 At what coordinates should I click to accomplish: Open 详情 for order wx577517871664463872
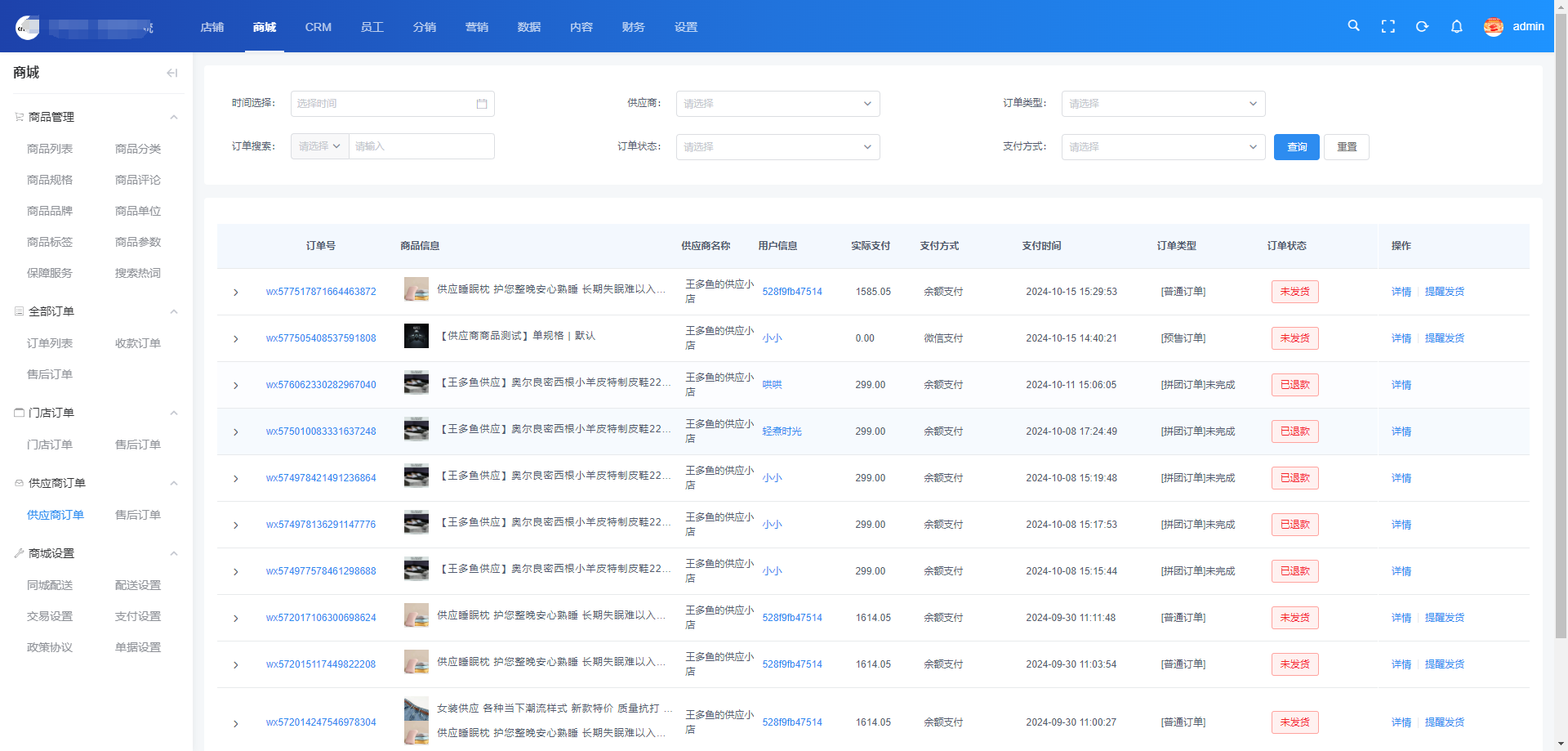1401,292
